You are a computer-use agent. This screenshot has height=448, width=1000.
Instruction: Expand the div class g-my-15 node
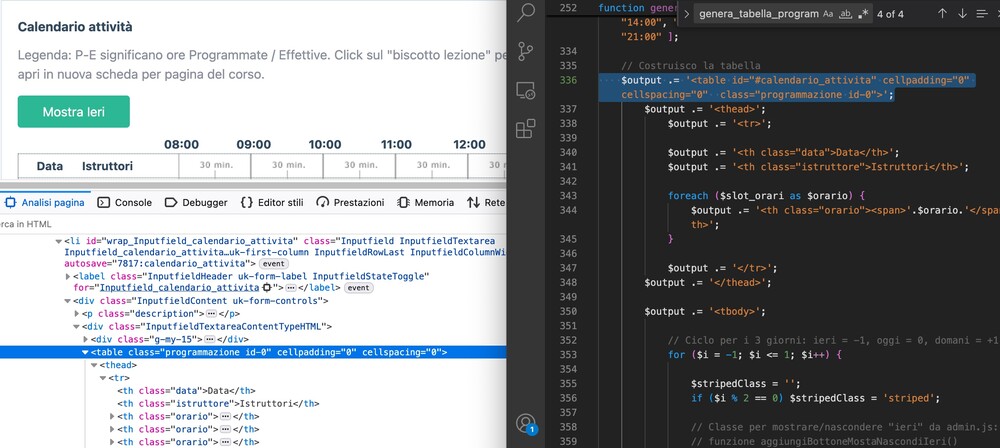tap(85, 339)
